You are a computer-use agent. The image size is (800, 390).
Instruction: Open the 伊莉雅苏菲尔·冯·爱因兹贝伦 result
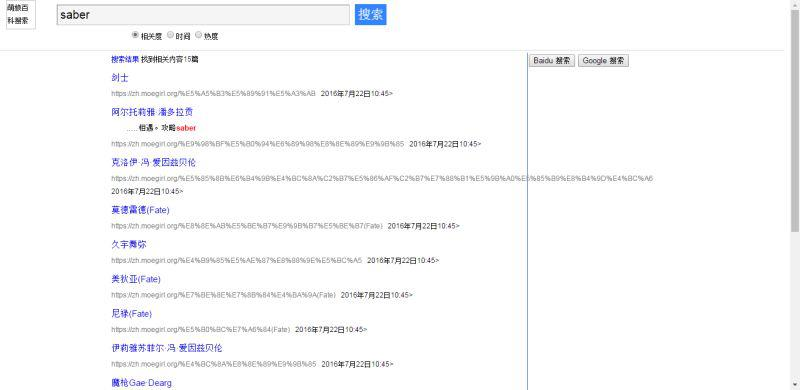[x=167, y=348]
